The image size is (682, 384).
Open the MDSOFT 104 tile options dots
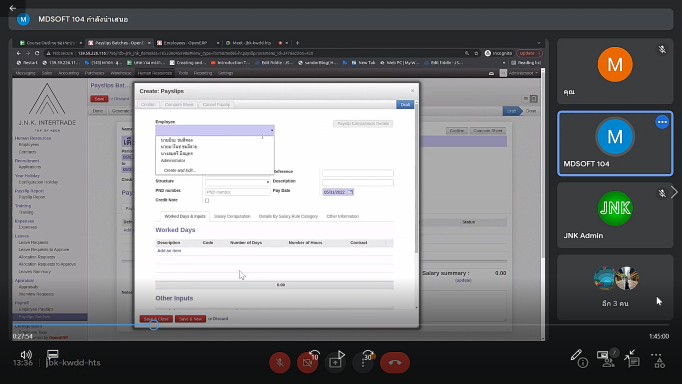click(x=662, y=122)
